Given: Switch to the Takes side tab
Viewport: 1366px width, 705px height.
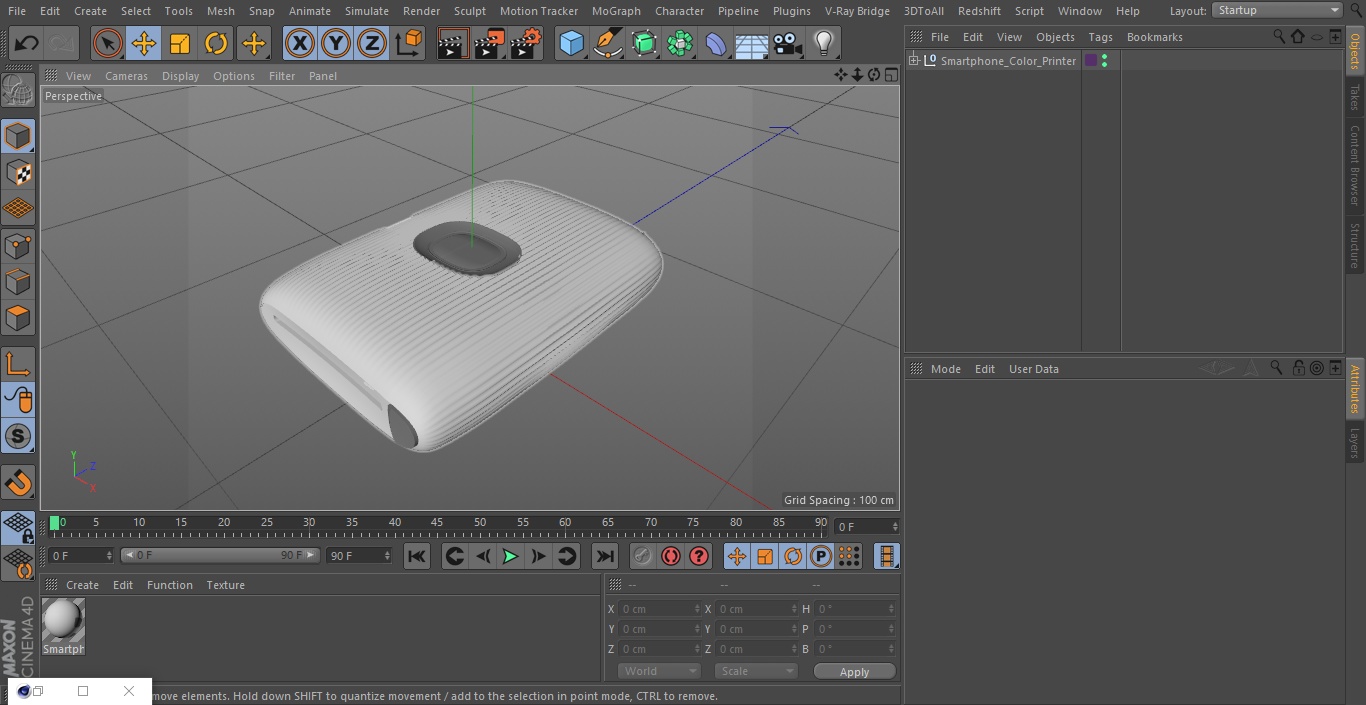Looking at the screenshot, I should tap(1355, 97).
